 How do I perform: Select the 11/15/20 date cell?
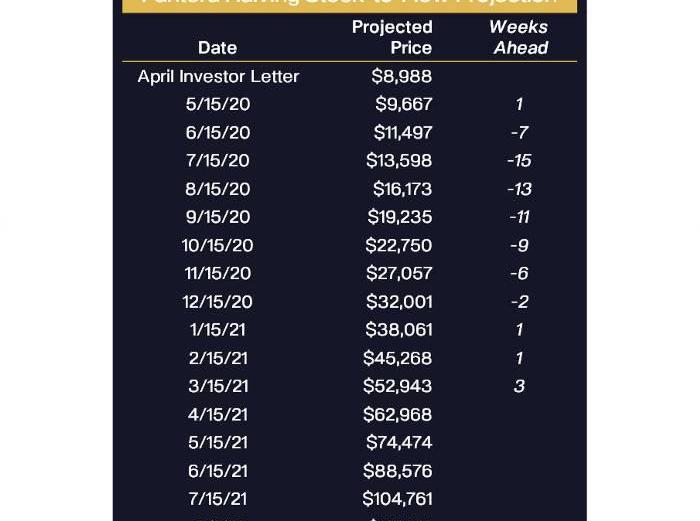tap(218, 273)
